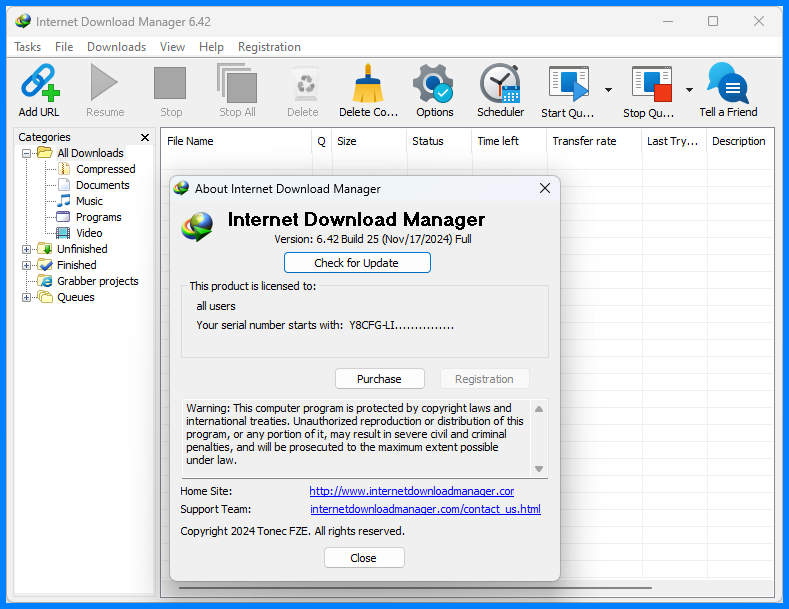This screenshot has height=609, width=789.
Task: Close the Categories panel
Action: [x=145, y=137]
